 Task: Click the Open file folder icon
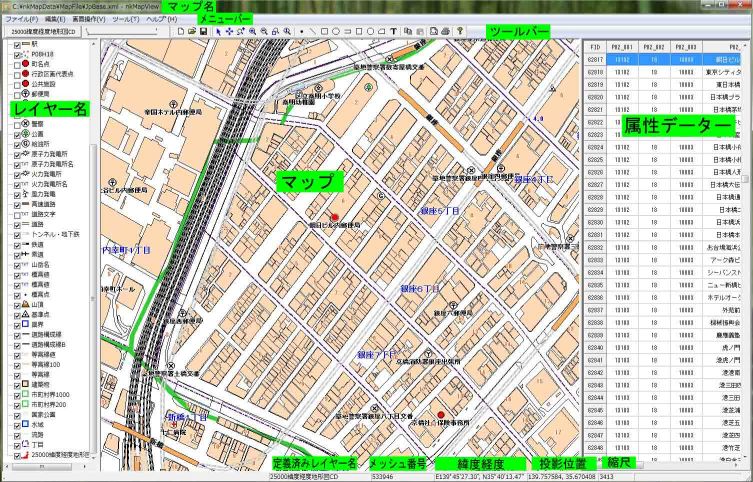(x=192, y=32)
